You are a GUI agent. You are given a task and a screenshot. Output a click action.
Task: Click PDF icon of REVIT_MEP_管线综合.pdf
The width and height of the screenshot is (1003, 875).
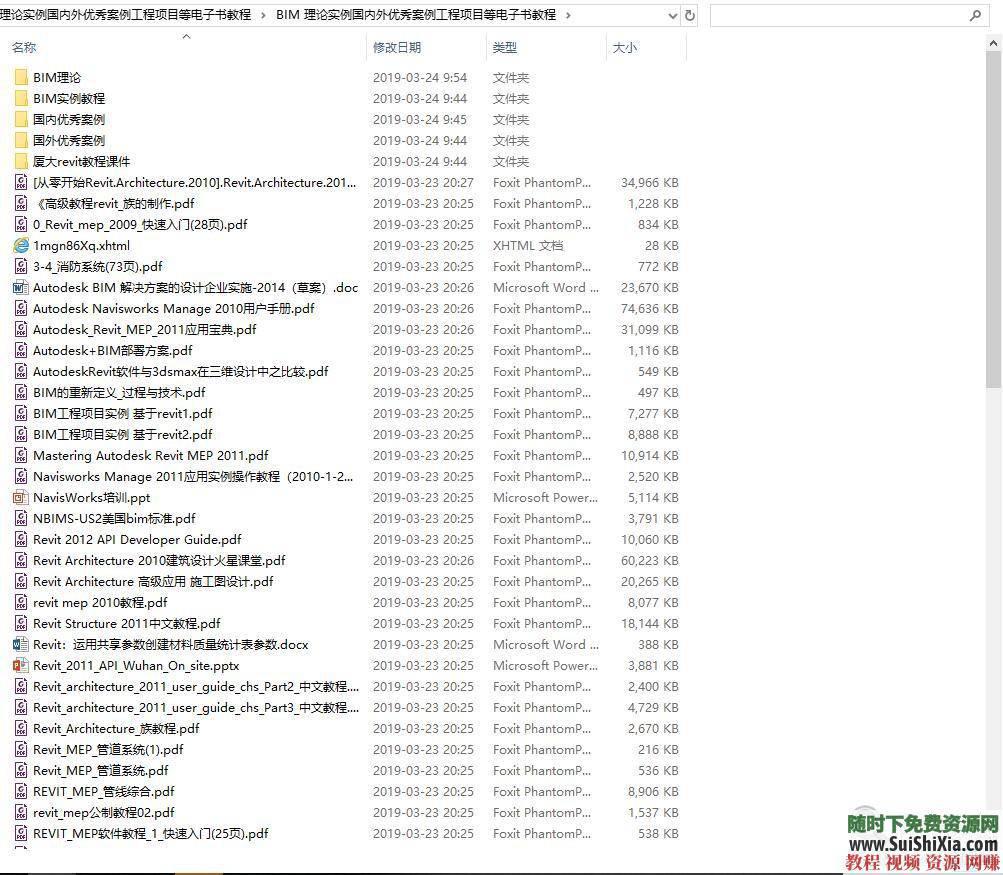(21, 792)
